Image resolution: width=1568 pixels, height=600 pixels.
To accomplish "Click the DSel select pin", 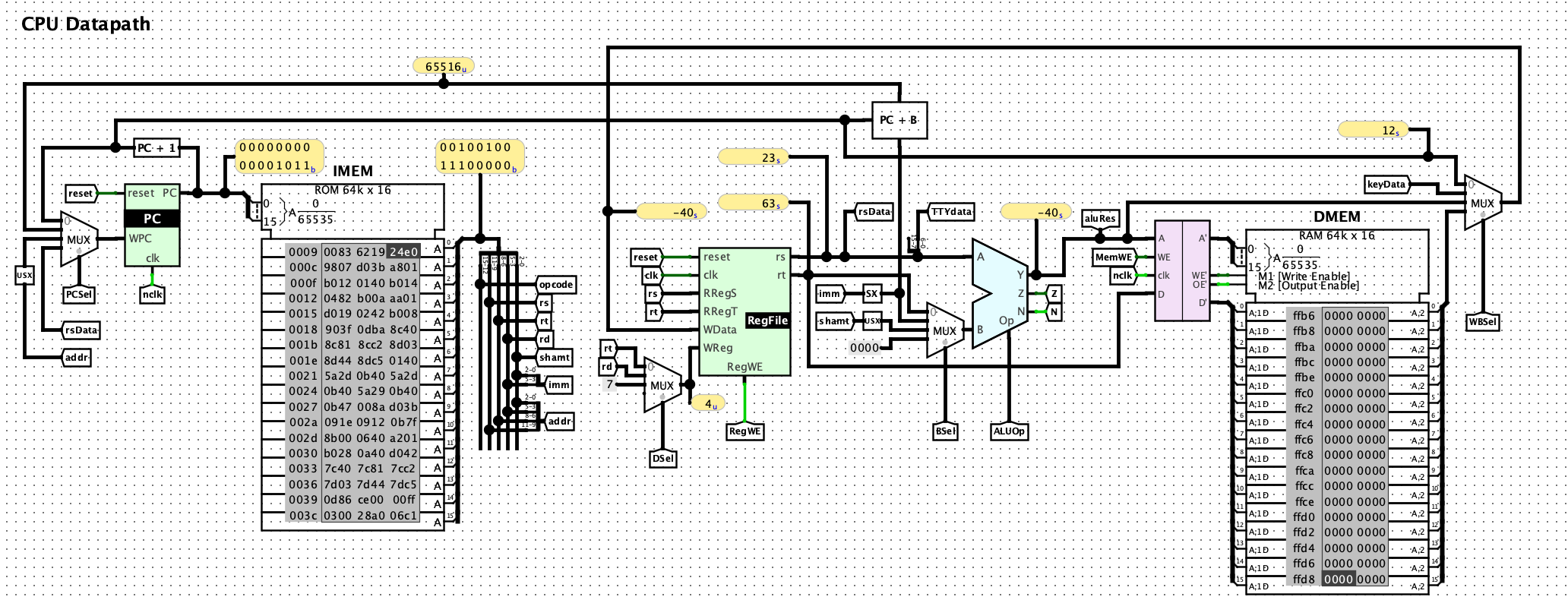I will pos(663,459).
